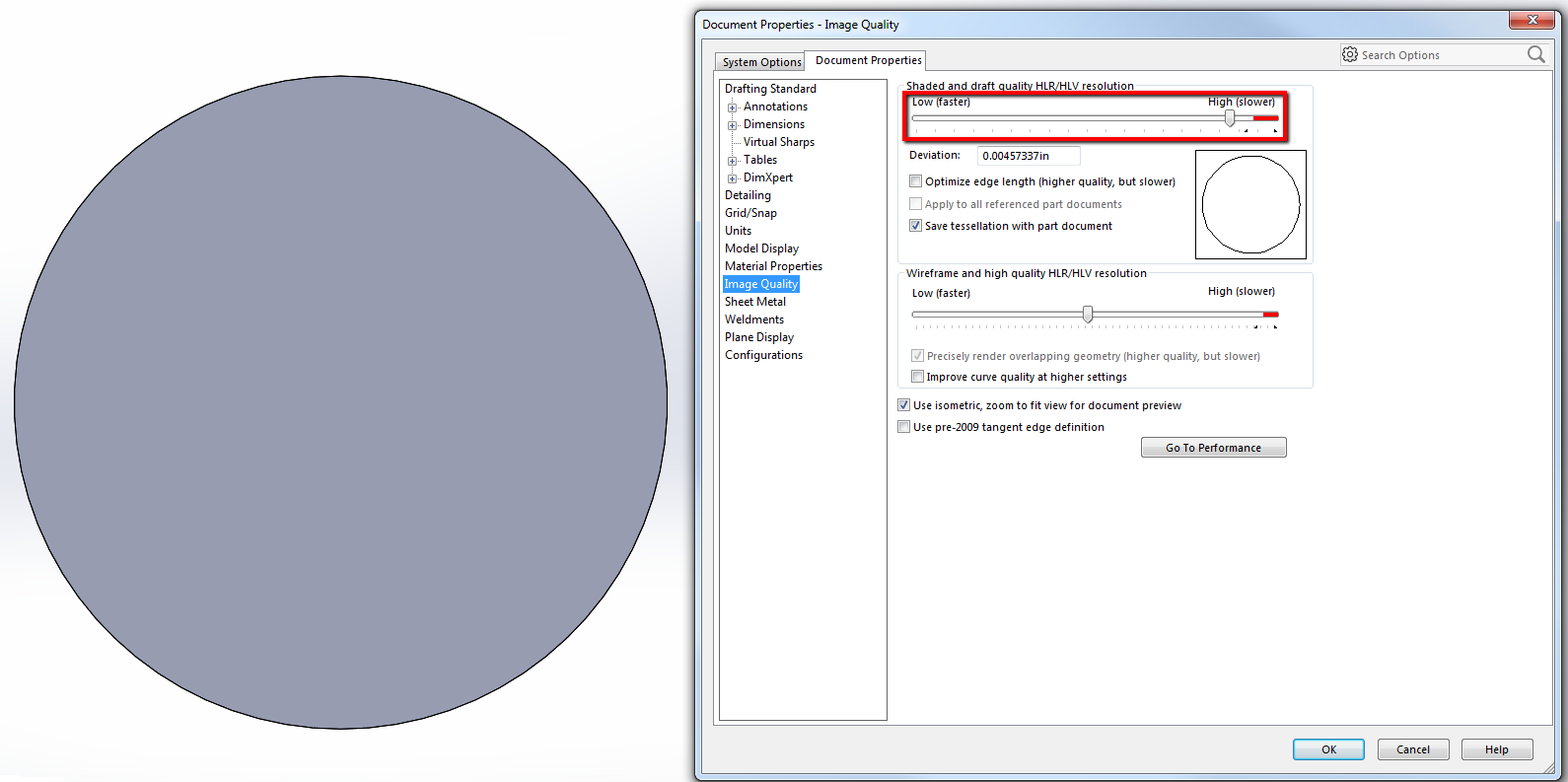Uncheck Save tessellation with part document
The height and width of the screenshot is (782, 1568).
pyautogui.click(x=916, y=226)
